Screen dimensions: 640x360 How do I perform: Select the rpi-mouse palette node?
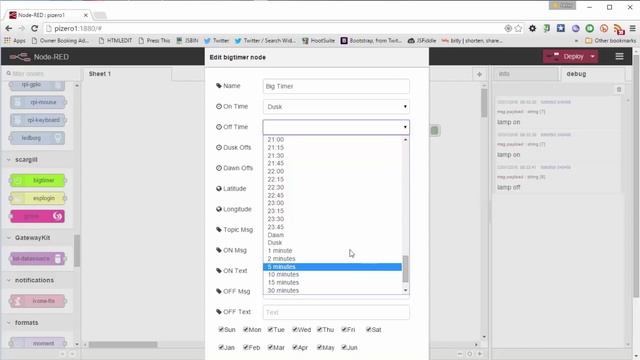[x=38, y=102]
